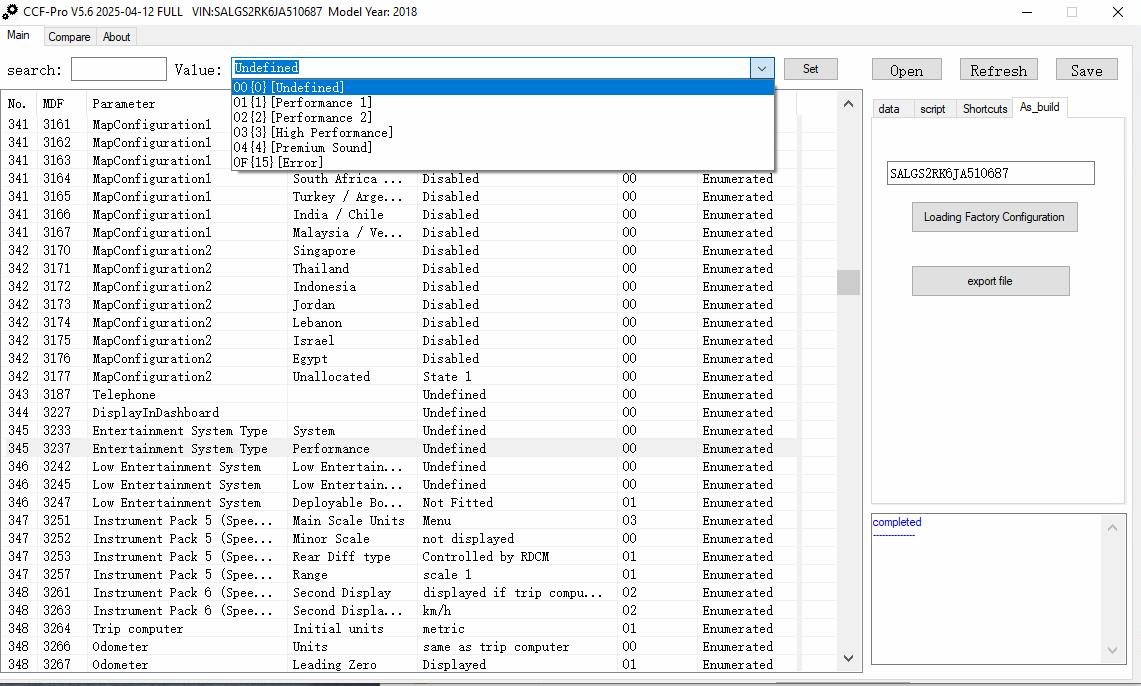Select the Telephone row 3187

click(399, 395)
